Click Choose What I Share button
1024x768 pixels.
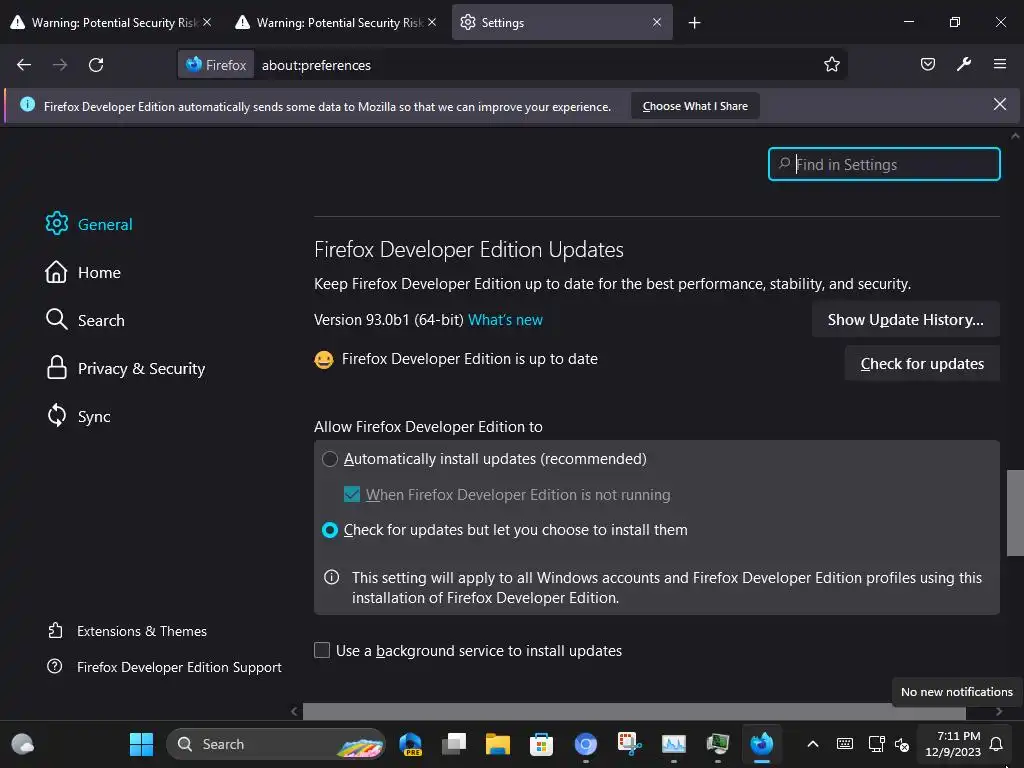click(695, 106)
